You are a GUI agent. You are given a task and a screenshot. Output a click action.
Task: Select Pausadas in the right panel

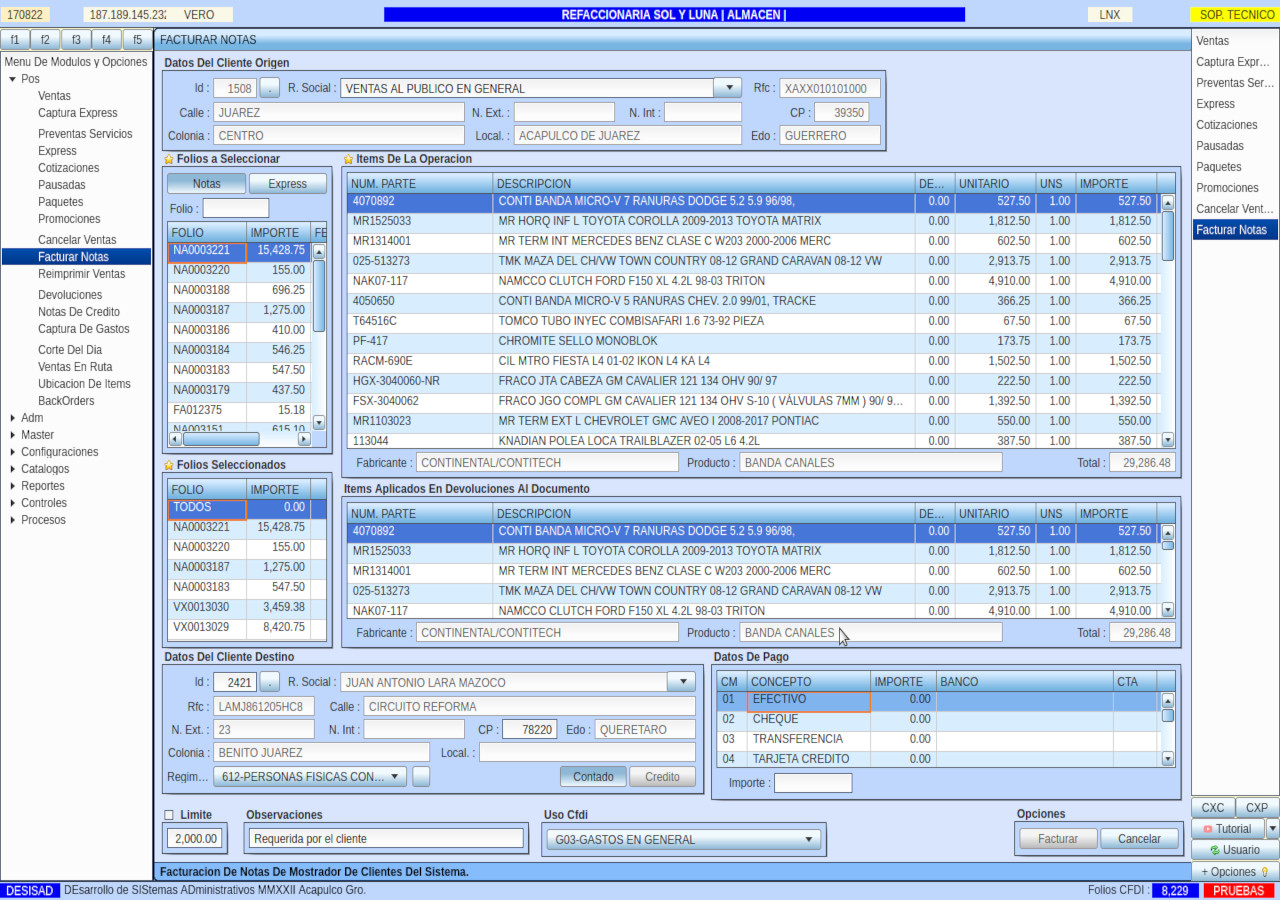click(1235, 146)
